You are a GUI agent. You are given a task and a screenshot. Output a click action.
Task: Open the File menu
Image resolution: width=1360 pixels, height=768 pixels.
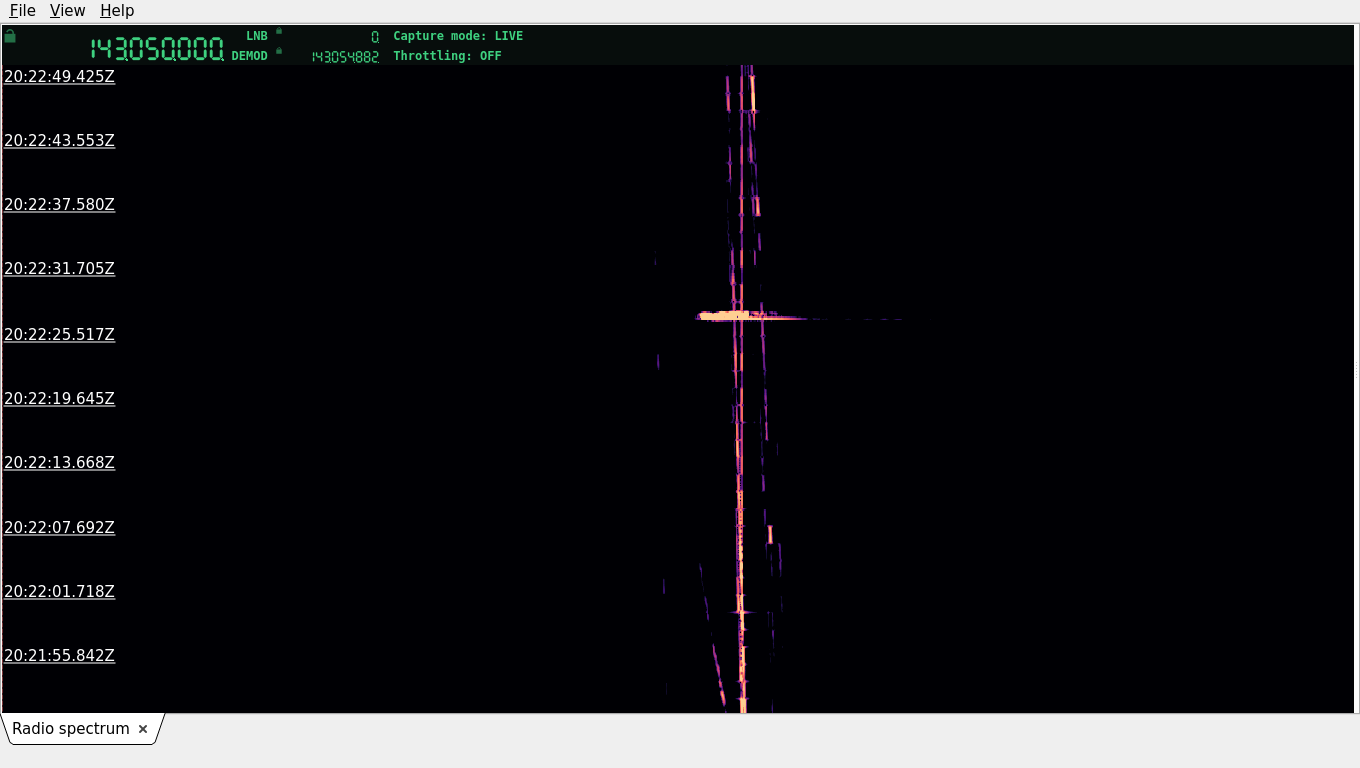22,11
